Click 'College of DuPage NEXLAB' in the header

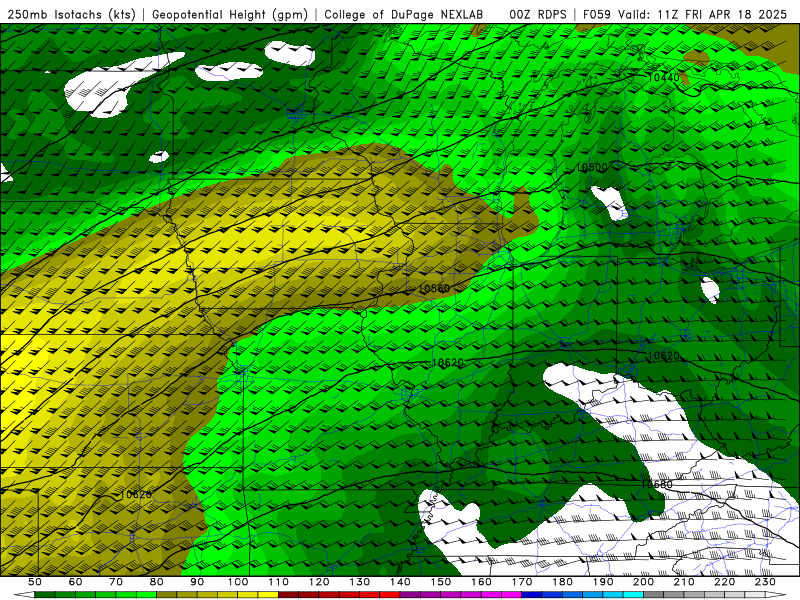click(404, 15)
